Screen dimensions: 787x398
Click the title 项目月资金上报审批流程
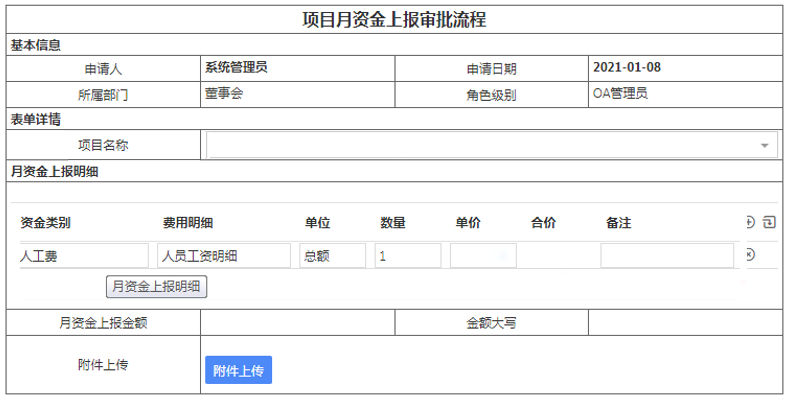click(394, 20)
